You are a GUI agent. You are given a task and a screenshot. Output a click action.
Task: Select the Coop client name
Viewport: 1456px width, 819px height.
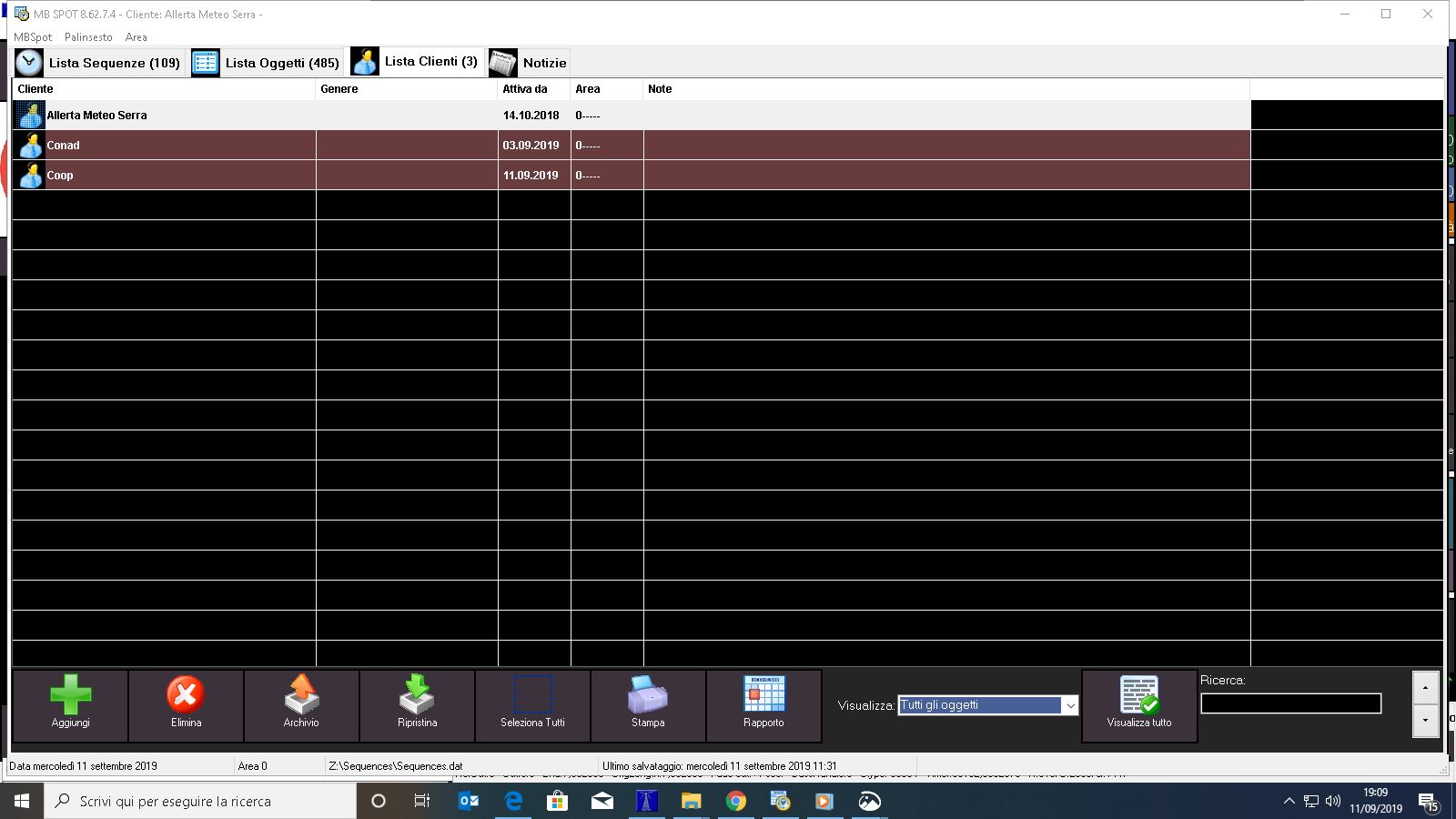(x=60, y=176)
